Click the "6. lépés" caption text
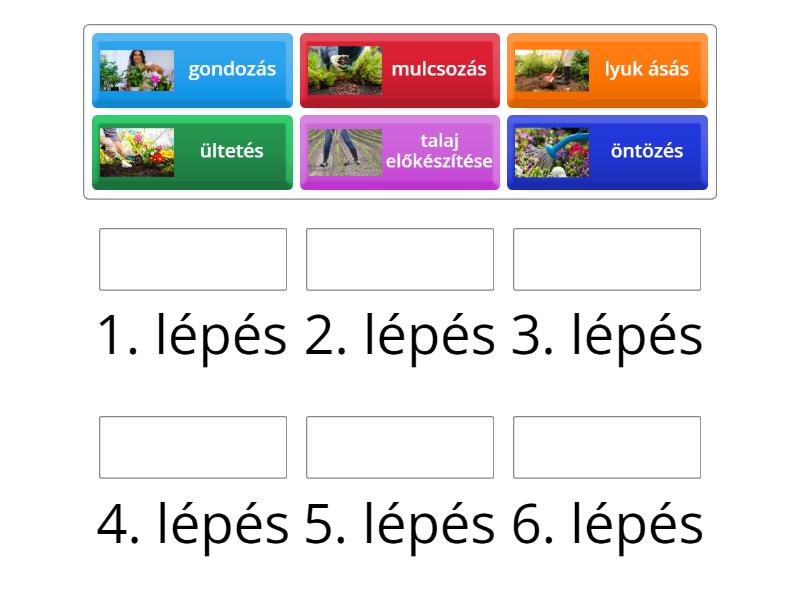The width and height of the screenshot is (800, 600). point(607,524)
